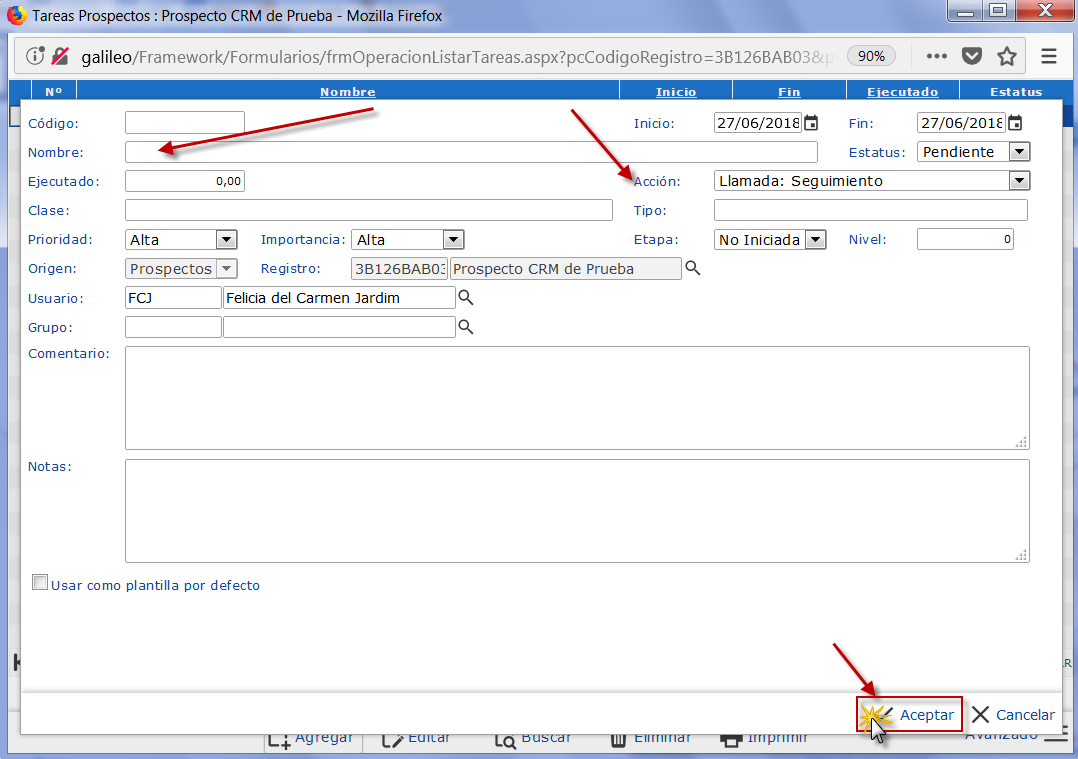
Task: Click into the Tipo input field
Action: [870, 210]
